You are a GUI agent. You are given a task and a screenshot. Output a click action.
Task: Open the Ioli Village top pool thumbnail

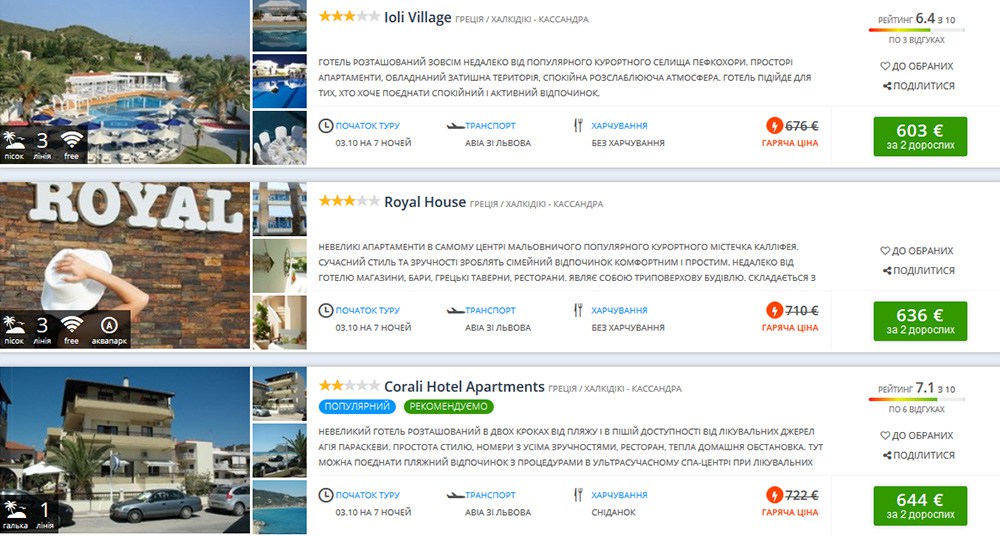coord(279,26)
